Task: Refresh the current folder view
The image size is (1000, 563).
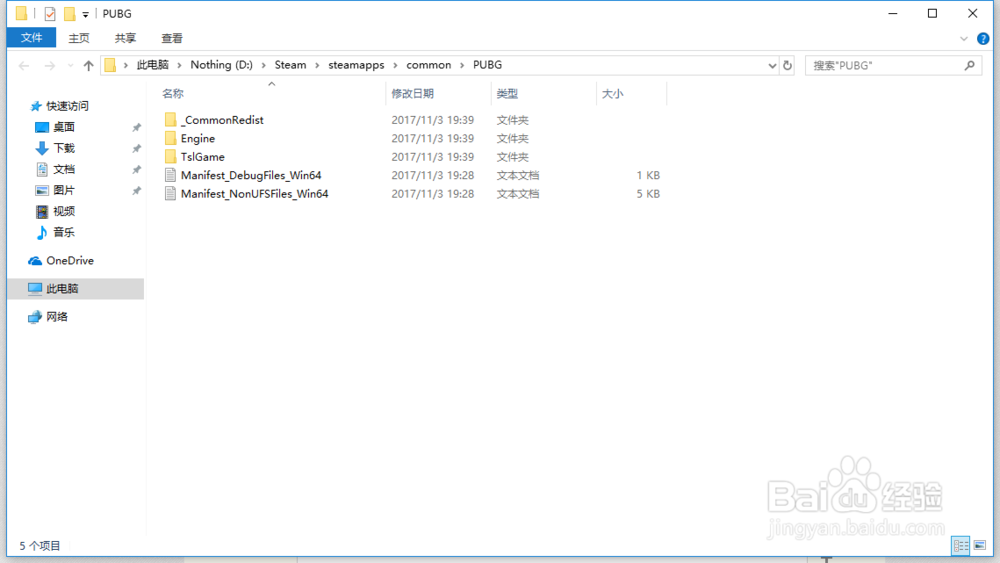Action: tap(788, 65)
